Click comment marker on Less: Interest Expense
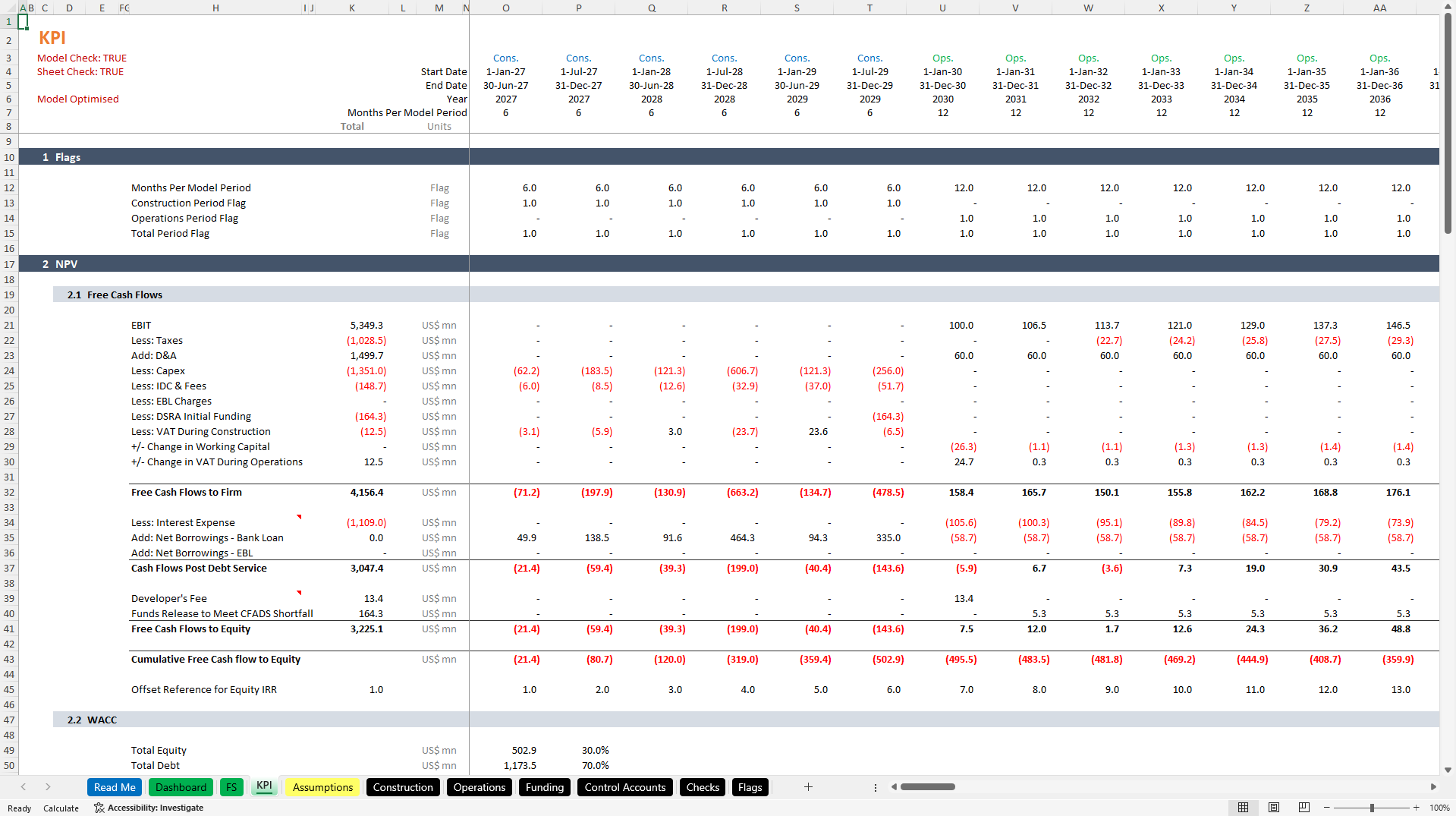Screen dimensions: 1456x816 [x=300, y=517]
